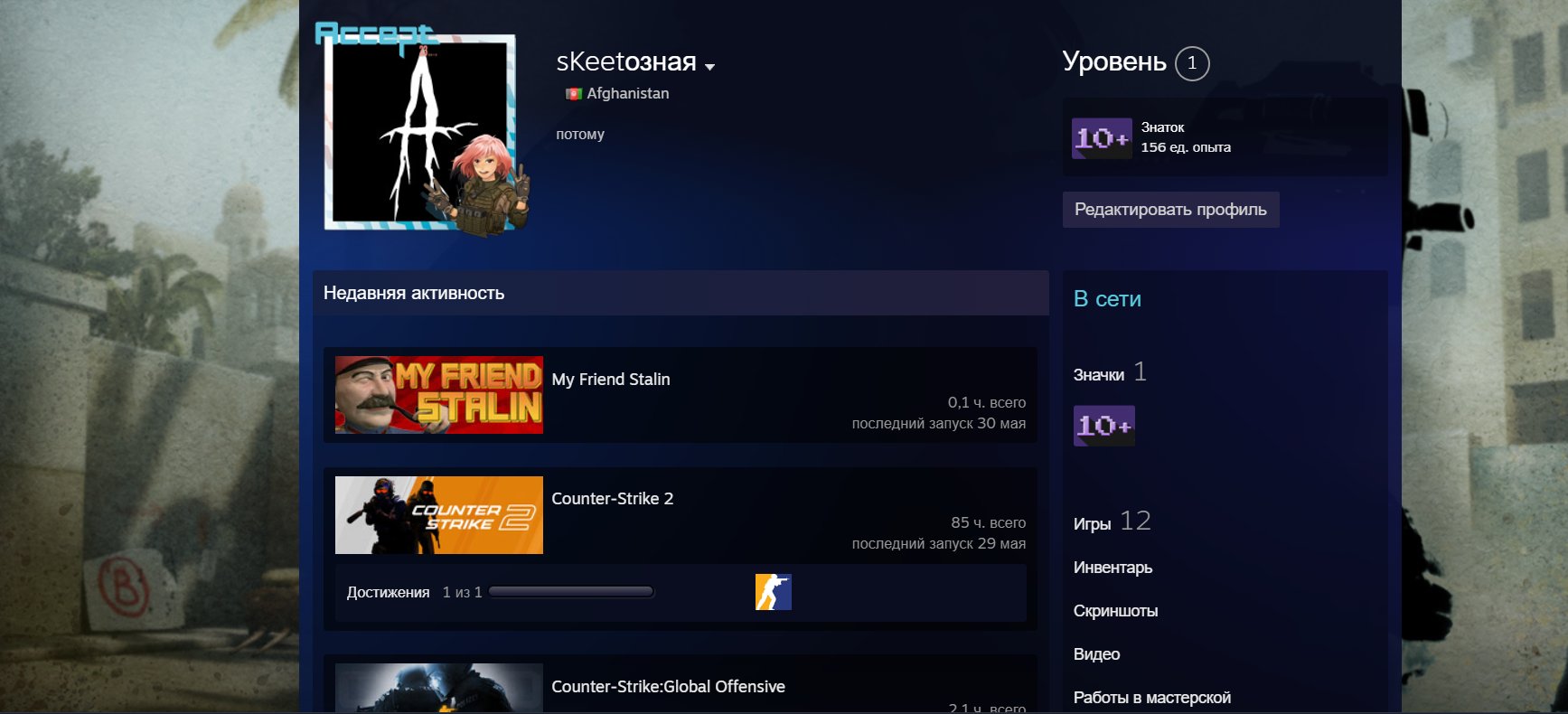Screen dimensions: 1568x714
Task: Open the Игры games list link
Action: coord(1092,523)
